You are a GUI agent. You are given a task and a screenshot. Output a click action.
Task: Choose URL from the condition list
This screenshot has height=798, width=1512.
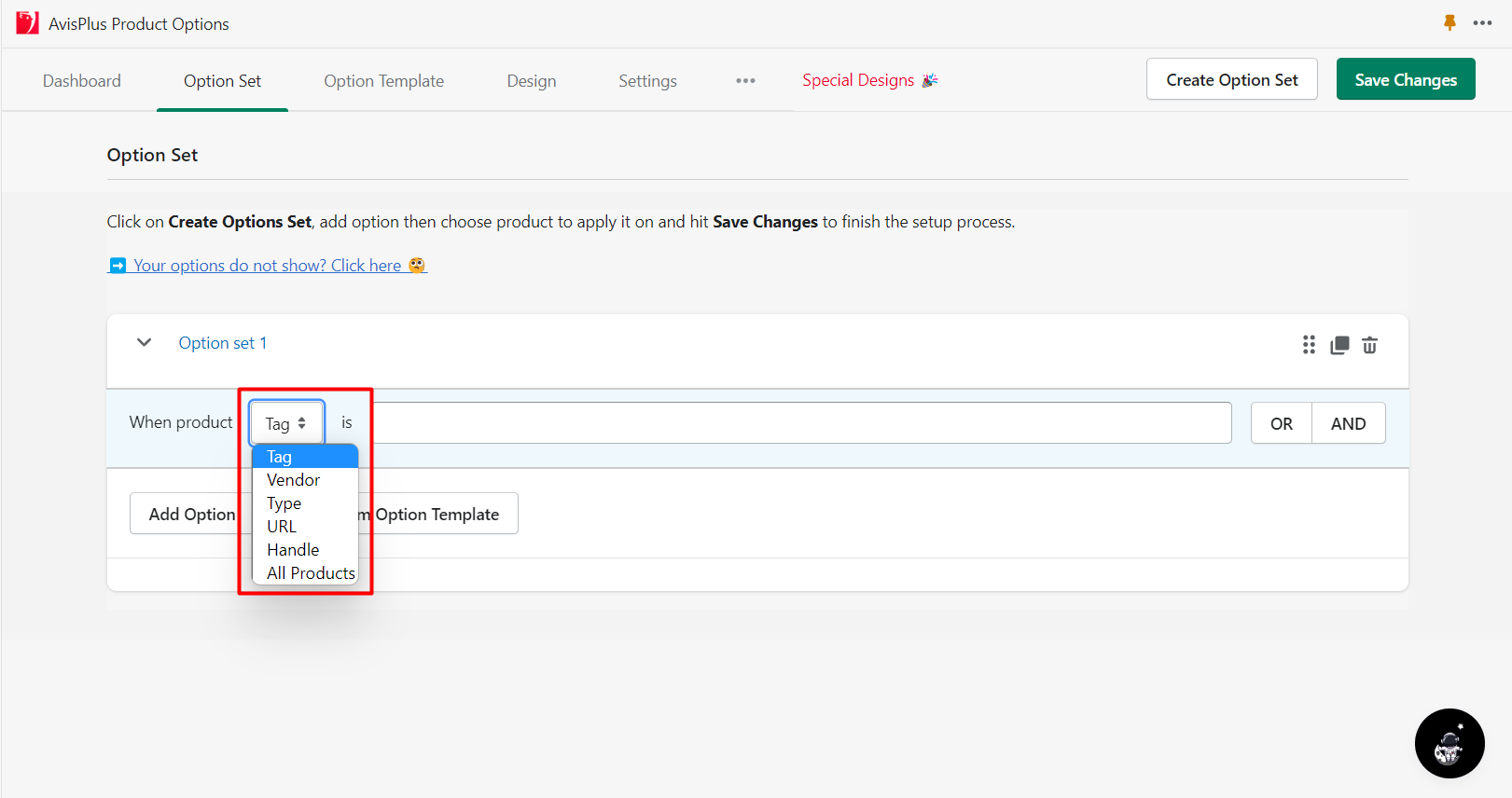pyautogui.click(x=305, y=527)
